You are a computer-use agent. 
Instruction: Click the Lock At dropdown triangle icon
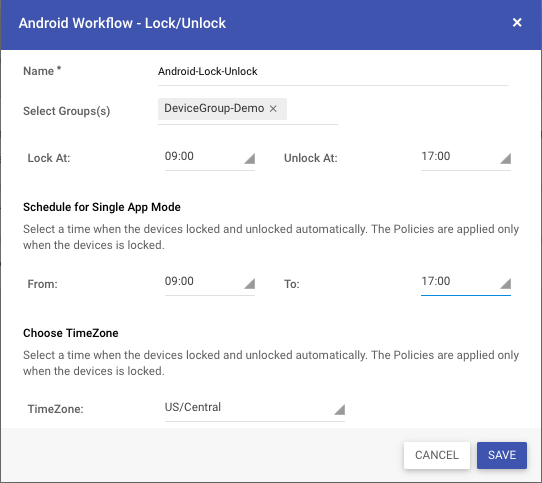tap(250, 159)
